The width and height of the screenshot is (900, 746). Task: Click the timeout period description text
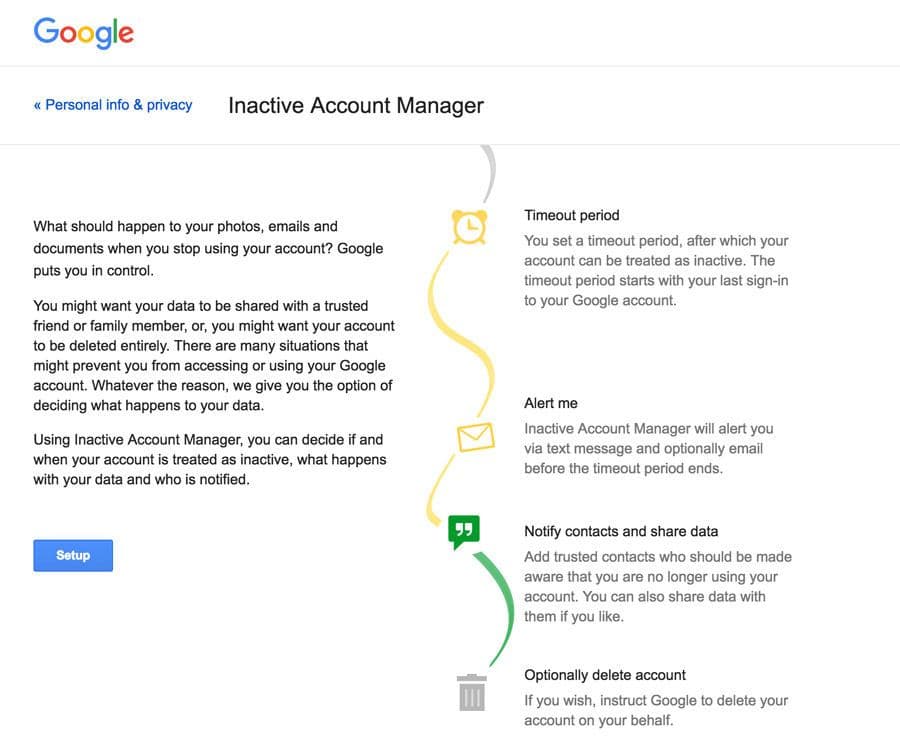coord(656,270)
